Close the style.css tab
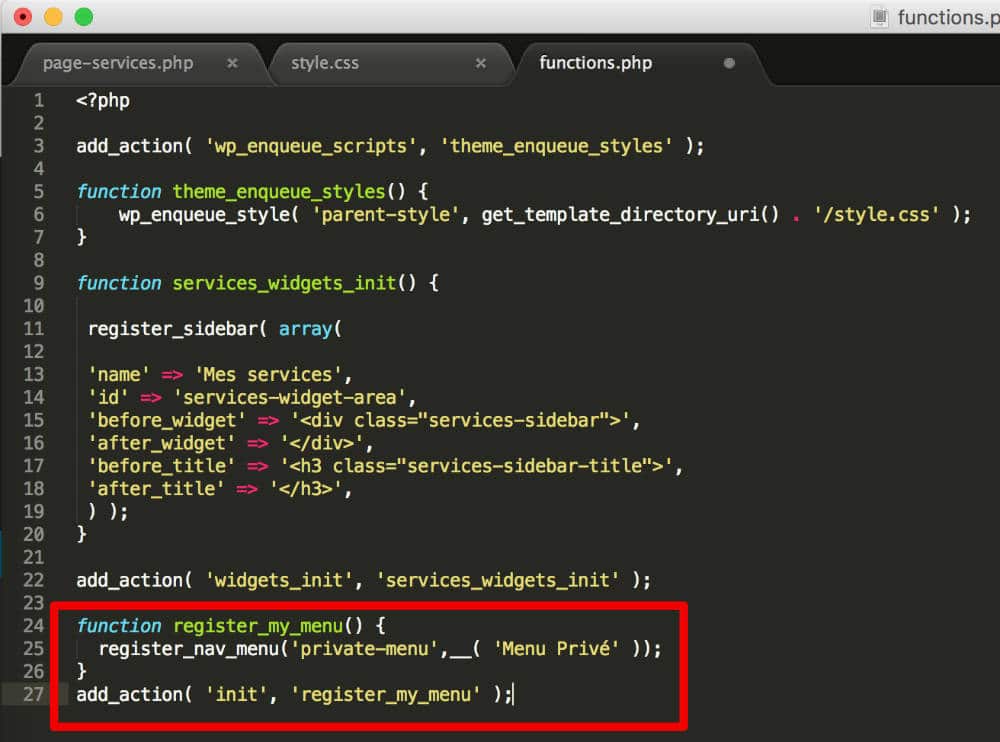The height and width of the screenshot is (742, 1000). click(480, 63)
